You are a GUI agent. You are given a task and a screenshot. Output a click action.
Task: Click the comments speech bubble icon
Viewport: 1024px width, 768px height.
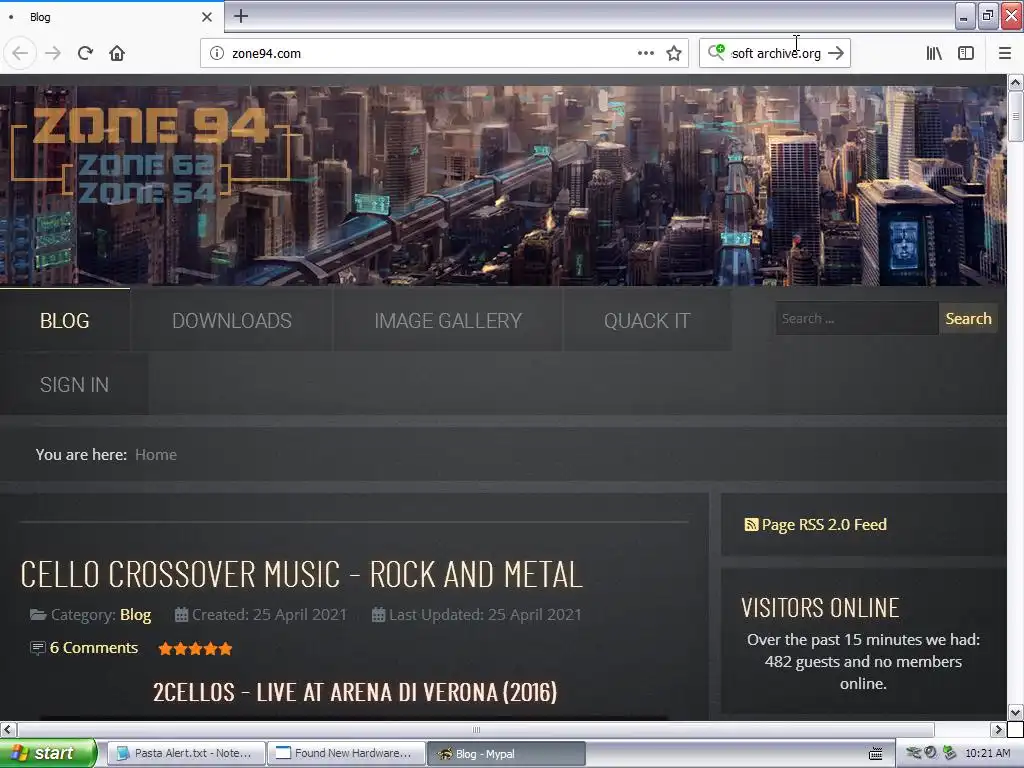[38, 648]
